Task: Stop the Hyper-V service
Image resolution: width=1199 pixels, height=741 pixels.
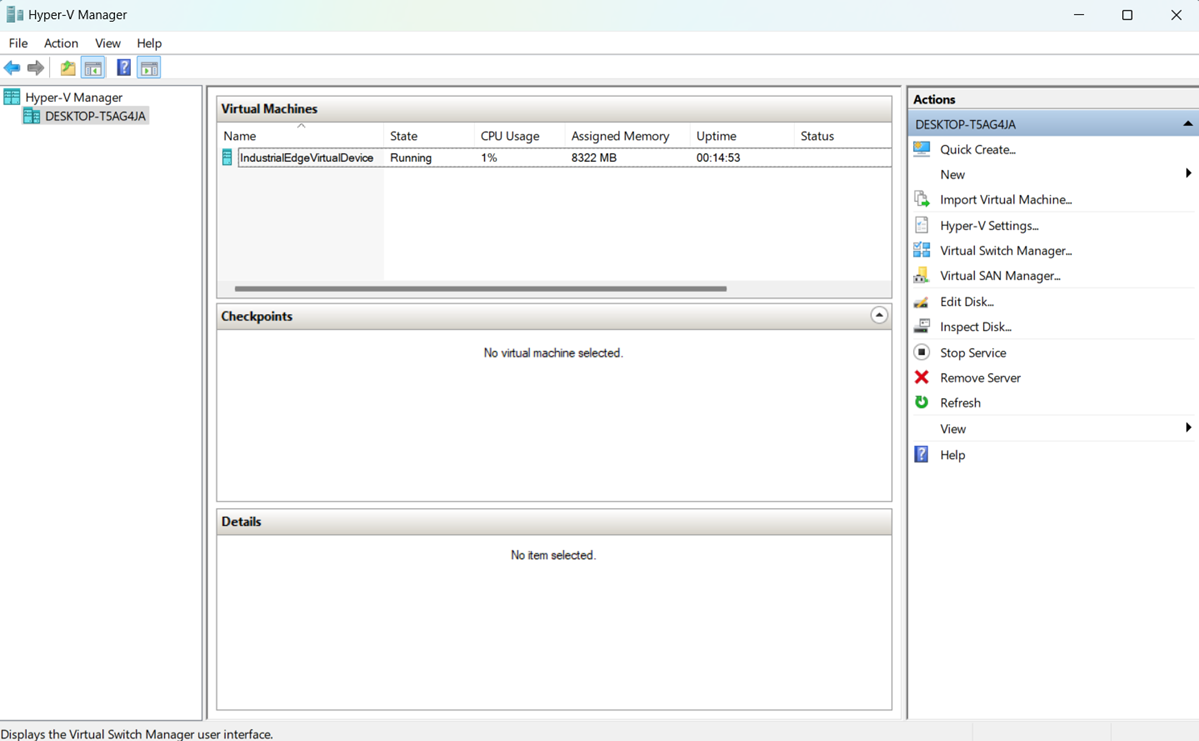Action: (x=972, y=352)
